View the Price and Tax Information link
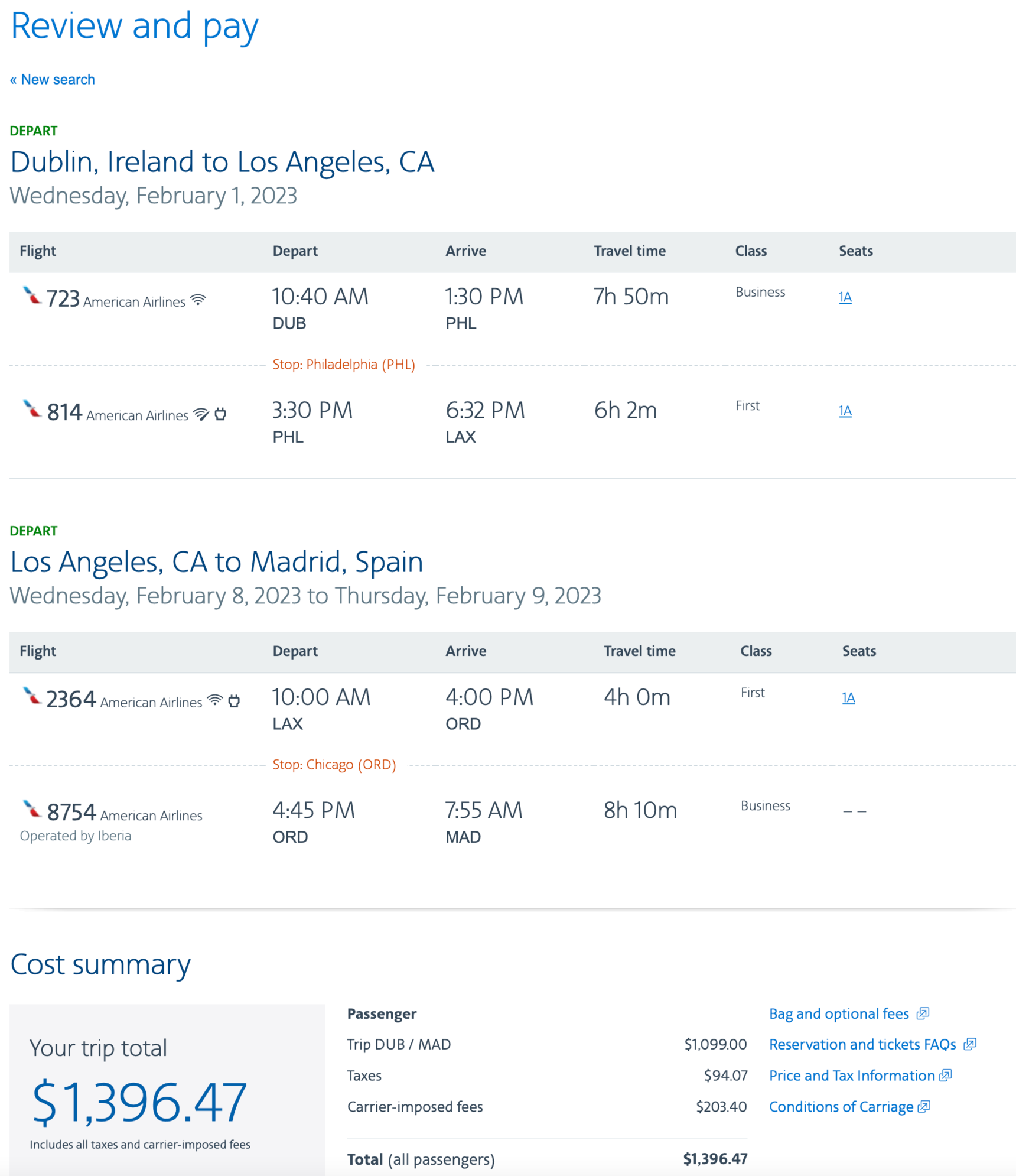The height and width of the screenshot is (1176, 1016). coord(852,1076)
